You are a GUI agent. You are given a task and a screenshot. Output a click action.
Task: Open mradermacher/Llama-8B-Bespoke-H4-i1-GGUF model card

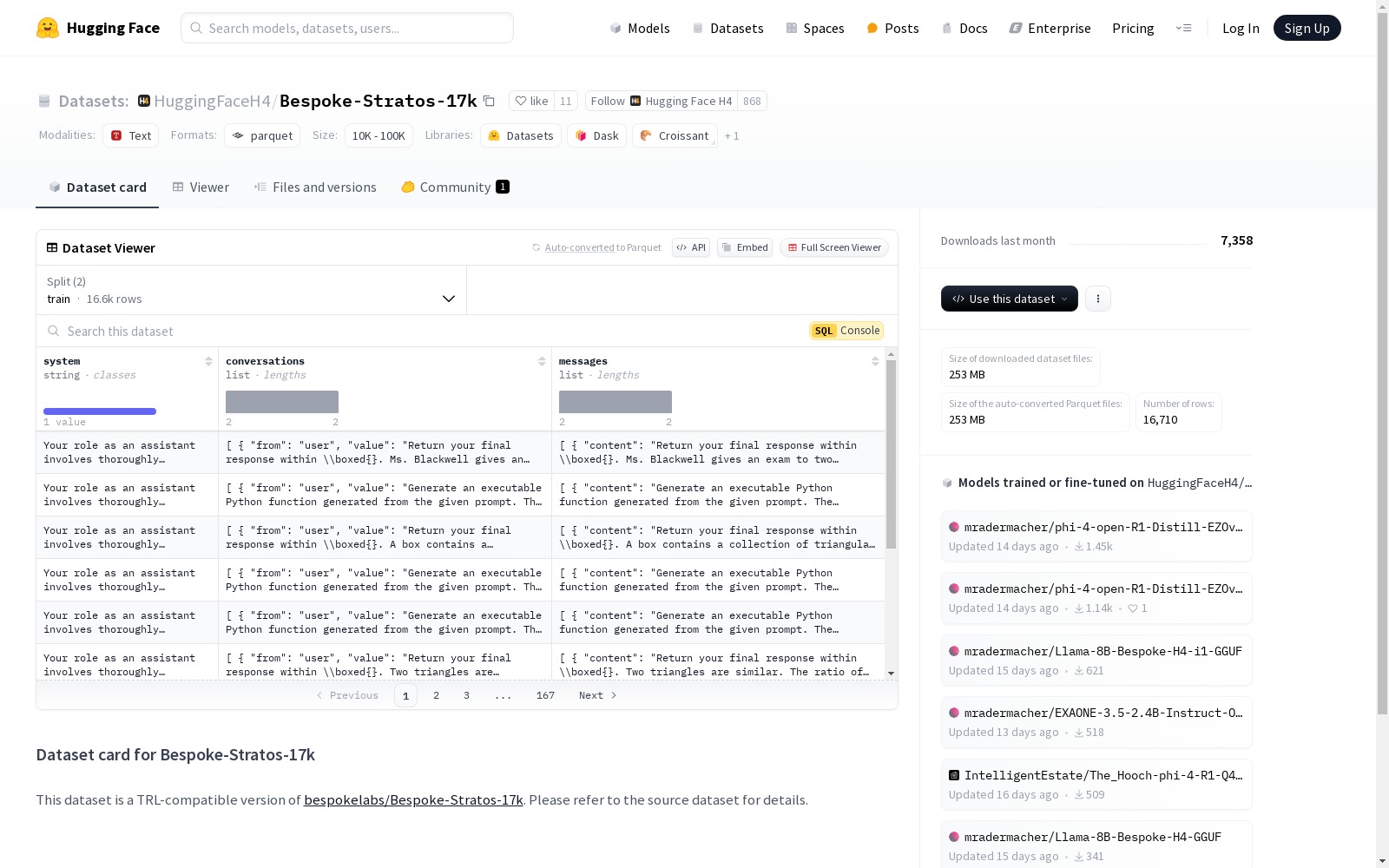1096,661
